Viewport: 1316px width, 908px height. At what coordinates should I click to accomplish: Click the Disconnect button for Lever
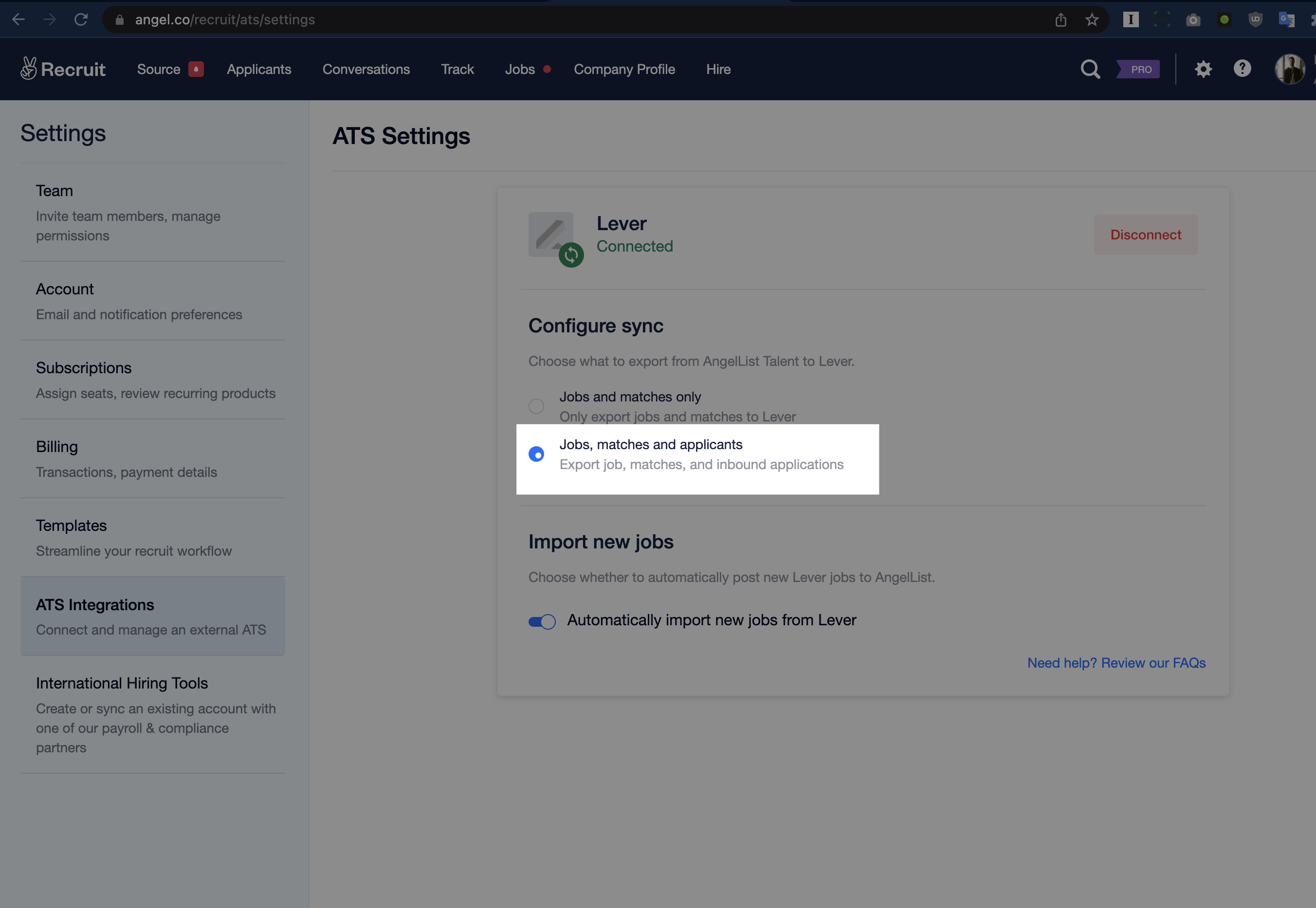coord(1145,235)
